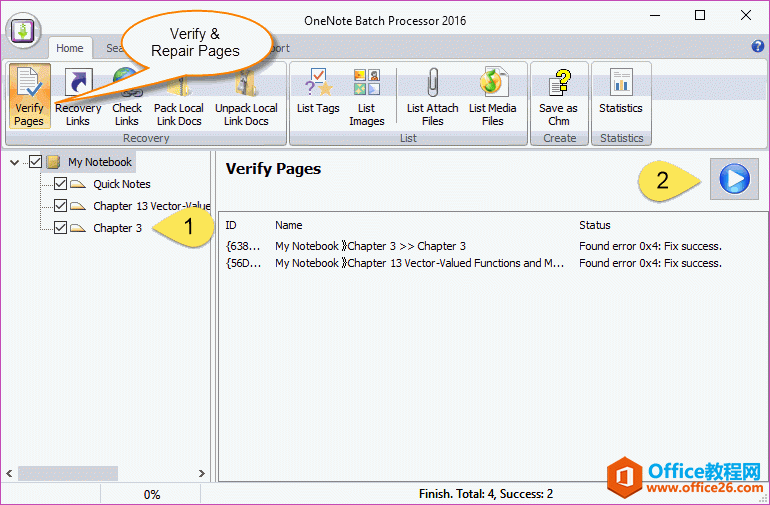Screen dimensions: 770x505
Task: Click the Chapter 13 section icon
Action: click(78, 206)
